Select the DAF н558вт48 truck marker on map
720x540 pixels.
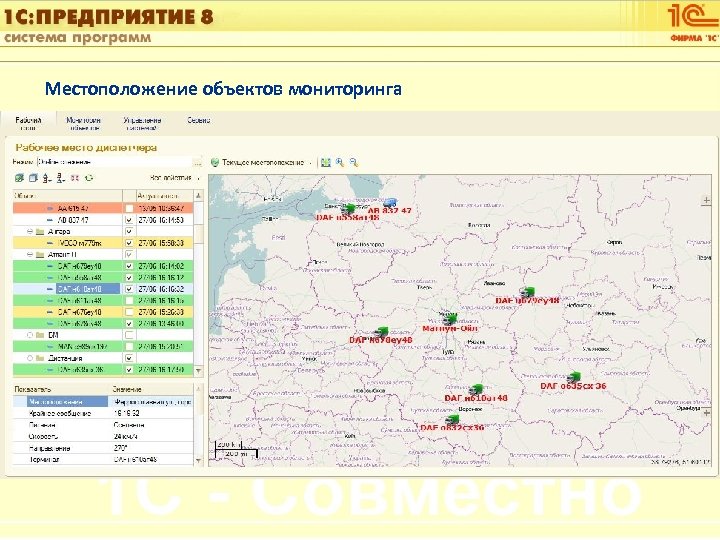(349, 208)
